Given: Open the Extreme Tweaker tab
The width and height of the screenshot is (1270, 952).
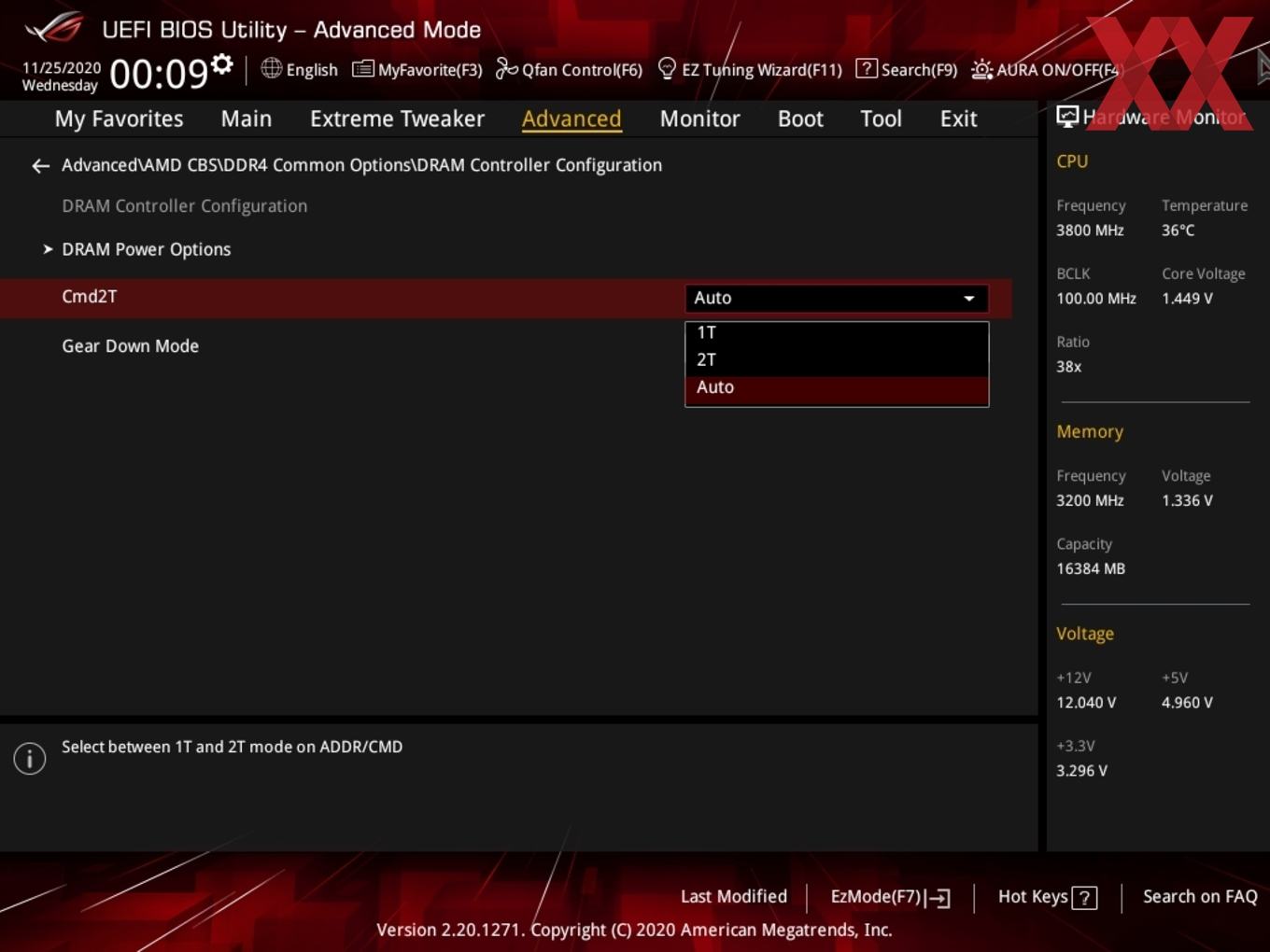Looking at the screenshot, I should click(x=397, y=119).
